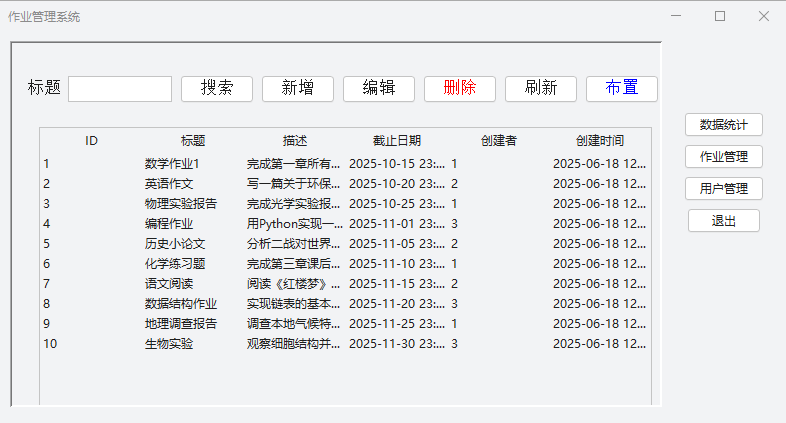This screenshot has width=786, height=423.
Task: Click ID cell 7 in table
Action: (x=47, y=284)
